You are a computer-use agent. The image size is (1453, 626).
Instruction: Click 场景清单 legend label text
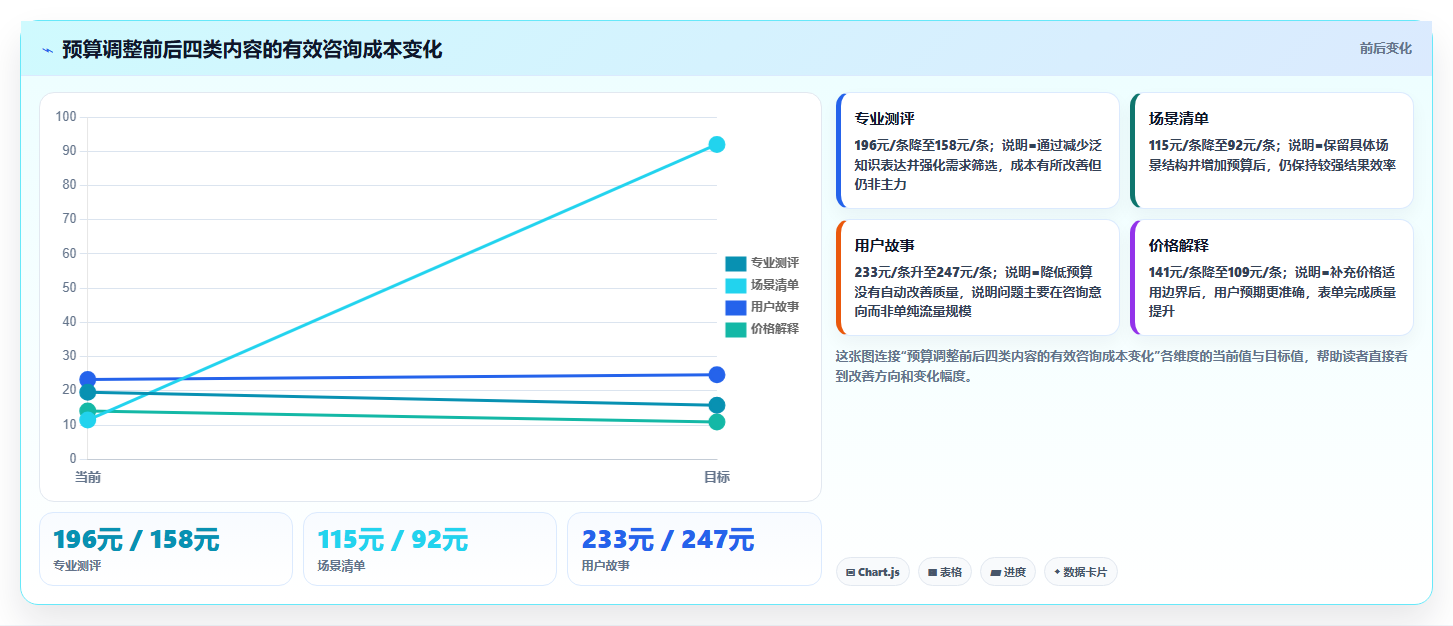775,285
